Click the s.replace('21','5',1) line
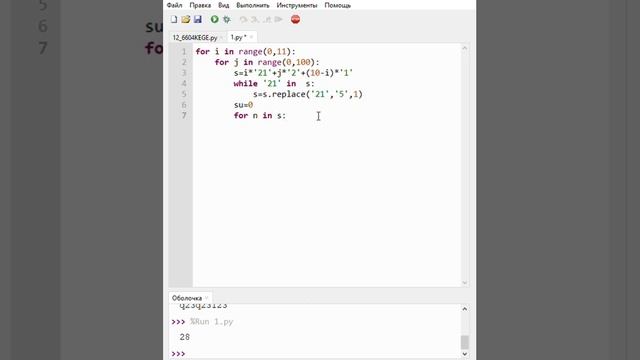The image size is (640, 360). [x=308, y=94]
